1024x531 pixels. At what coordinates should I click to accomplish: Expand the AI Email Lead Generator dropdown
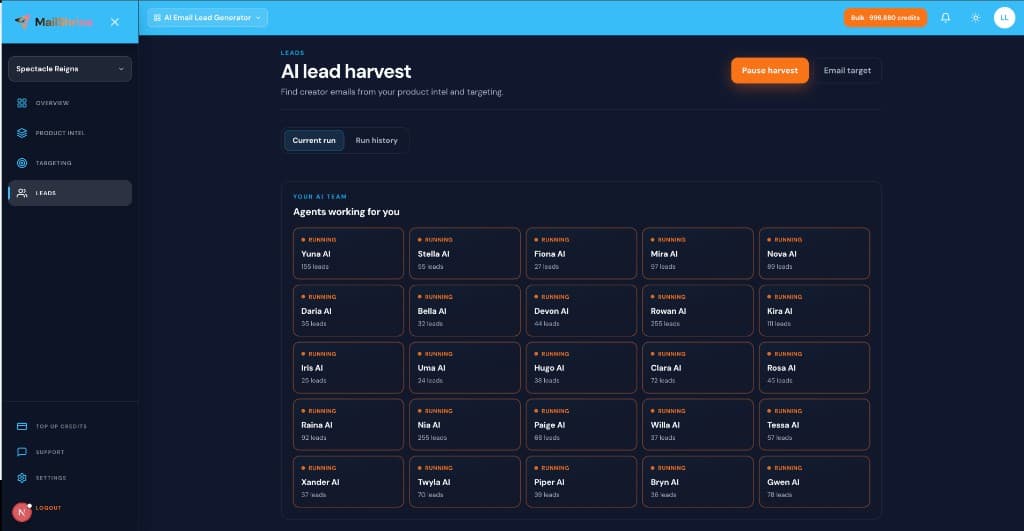pyautogui.click(x=208, y=18)
